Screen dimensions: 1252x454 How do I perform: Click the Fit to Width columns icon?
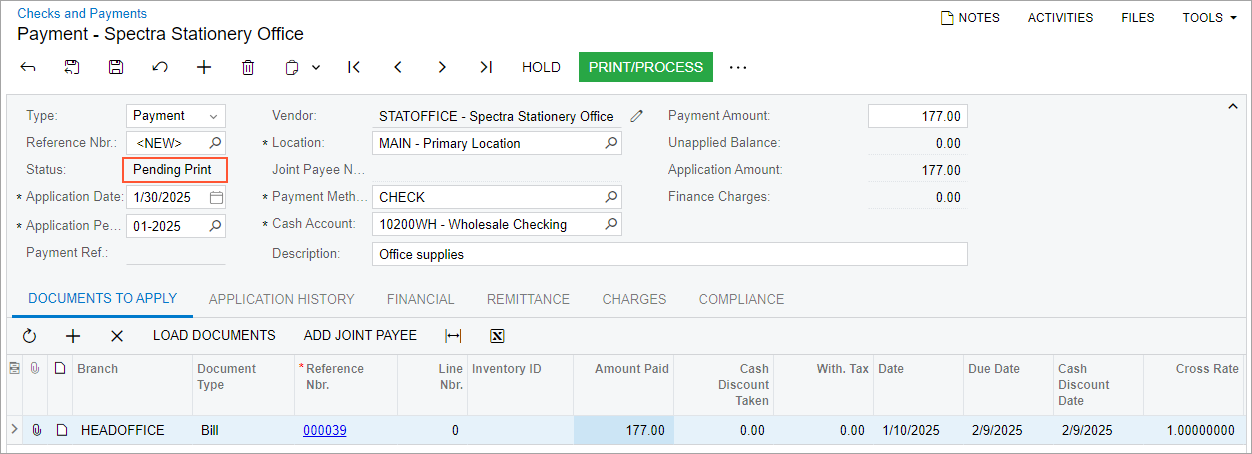coord(453,336)
